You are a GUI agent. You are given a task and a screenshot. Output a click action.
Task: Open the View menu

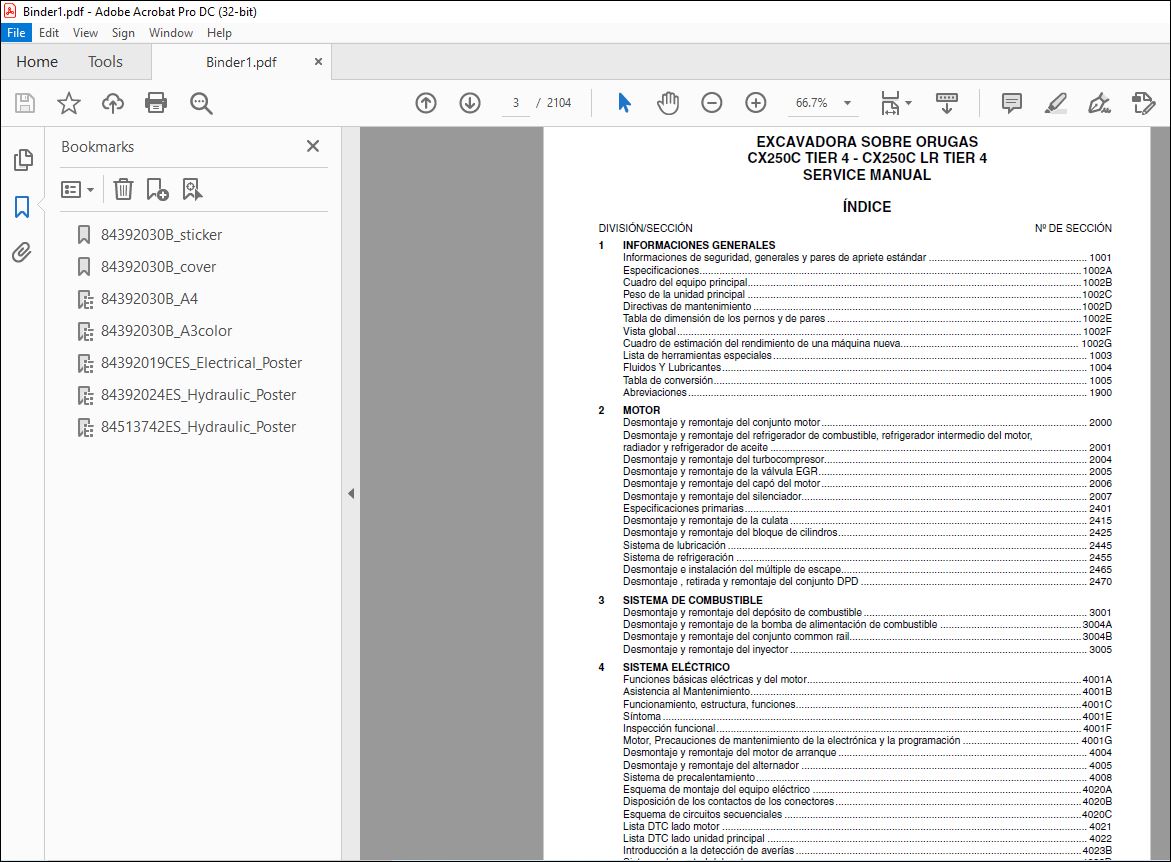(x=85, y=33)
